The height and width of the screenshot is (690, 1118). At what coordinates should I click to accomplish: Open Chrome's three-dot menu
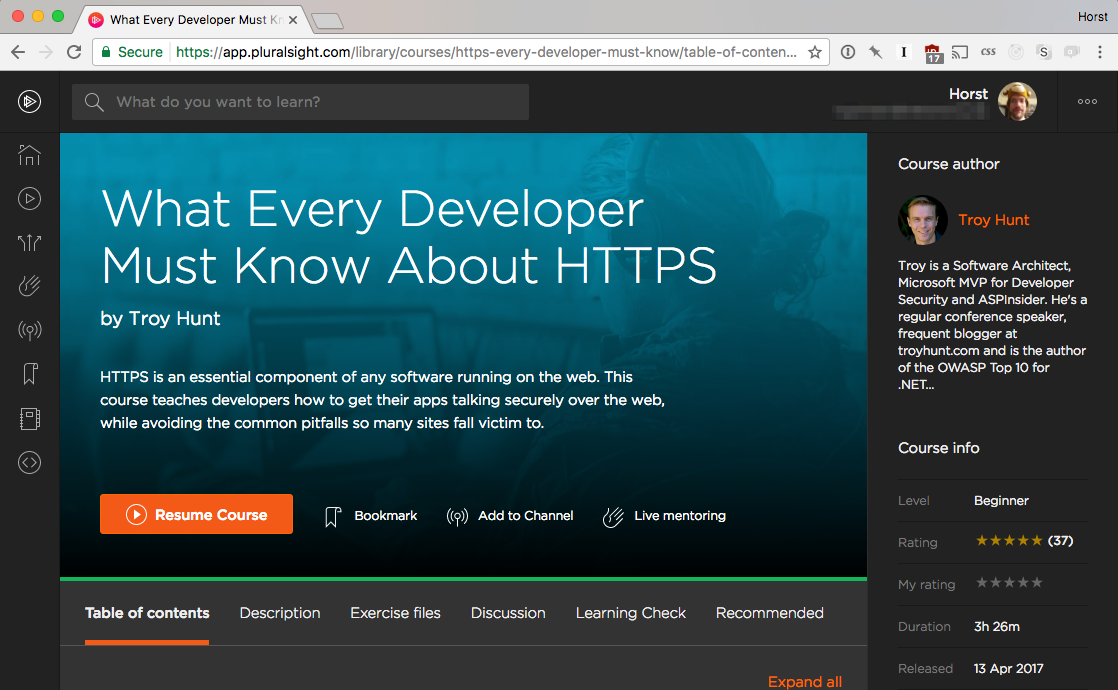(1100, 52)
